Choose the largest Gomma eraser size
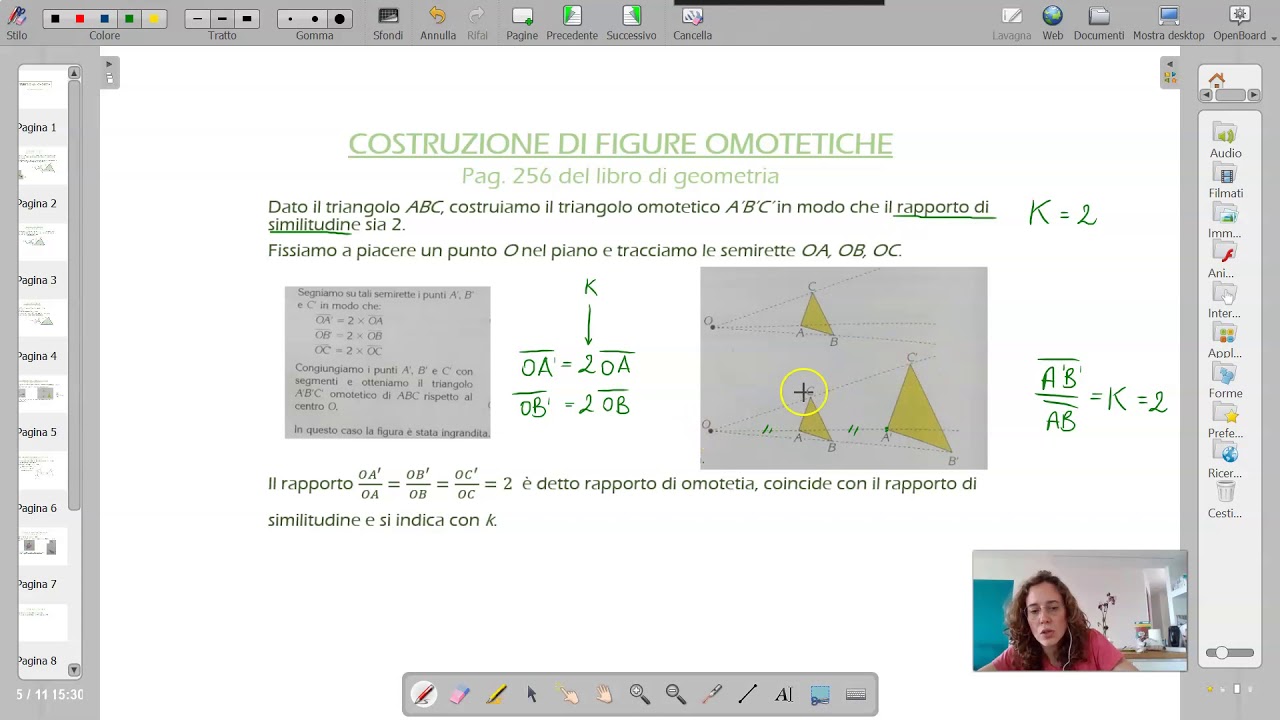The width and height of the screenshot is (1280, 720). point(340,19)
